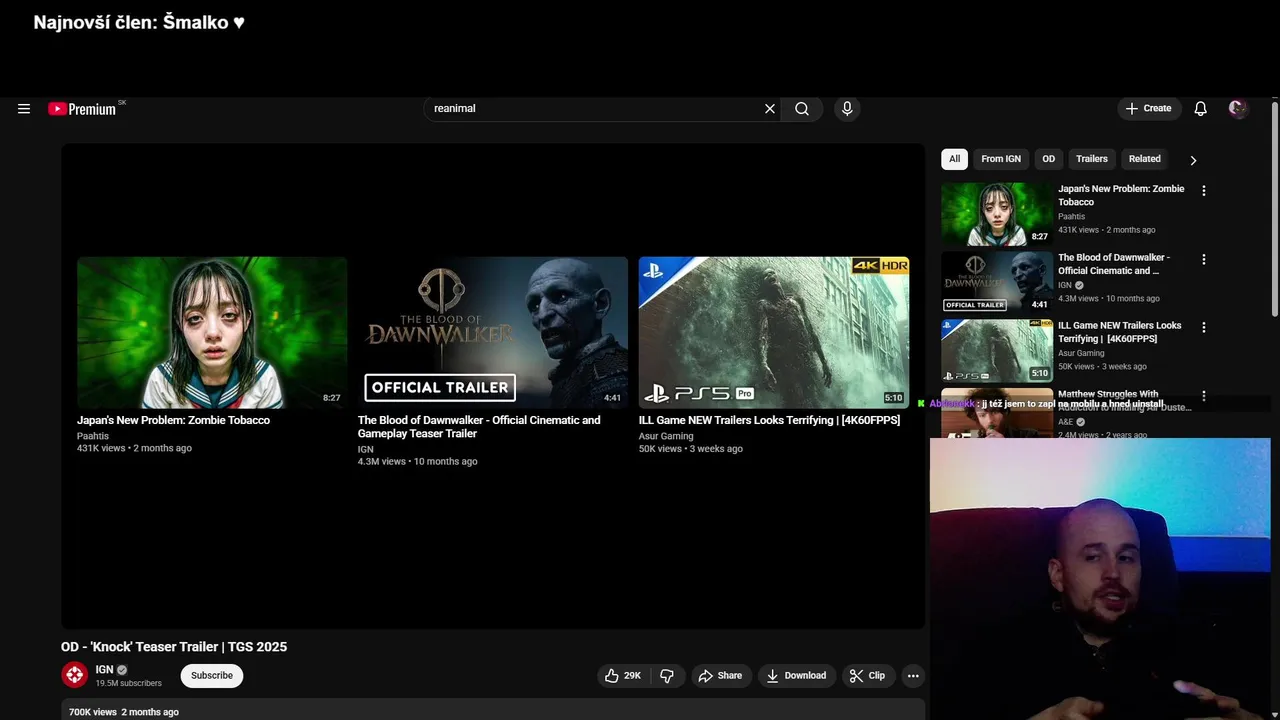Viewport: 1280px width, 720px height.
Task: Open options for sidebar Blood of Dawnwalker video
Action: (x=1204, y=259)
